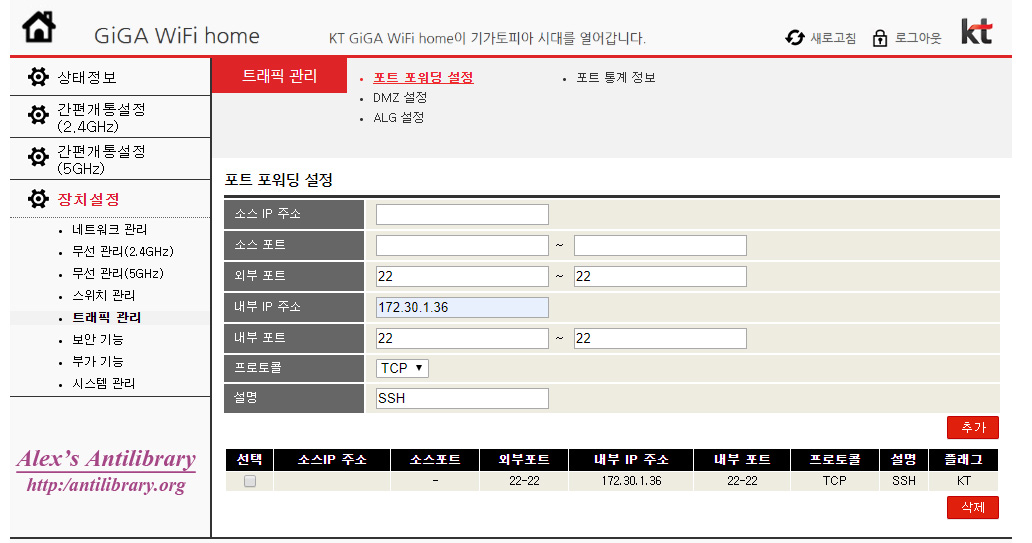Open the 프로토콜 TCP dropdown
This screenshot has height=543, width=1032.
(402, 368)
